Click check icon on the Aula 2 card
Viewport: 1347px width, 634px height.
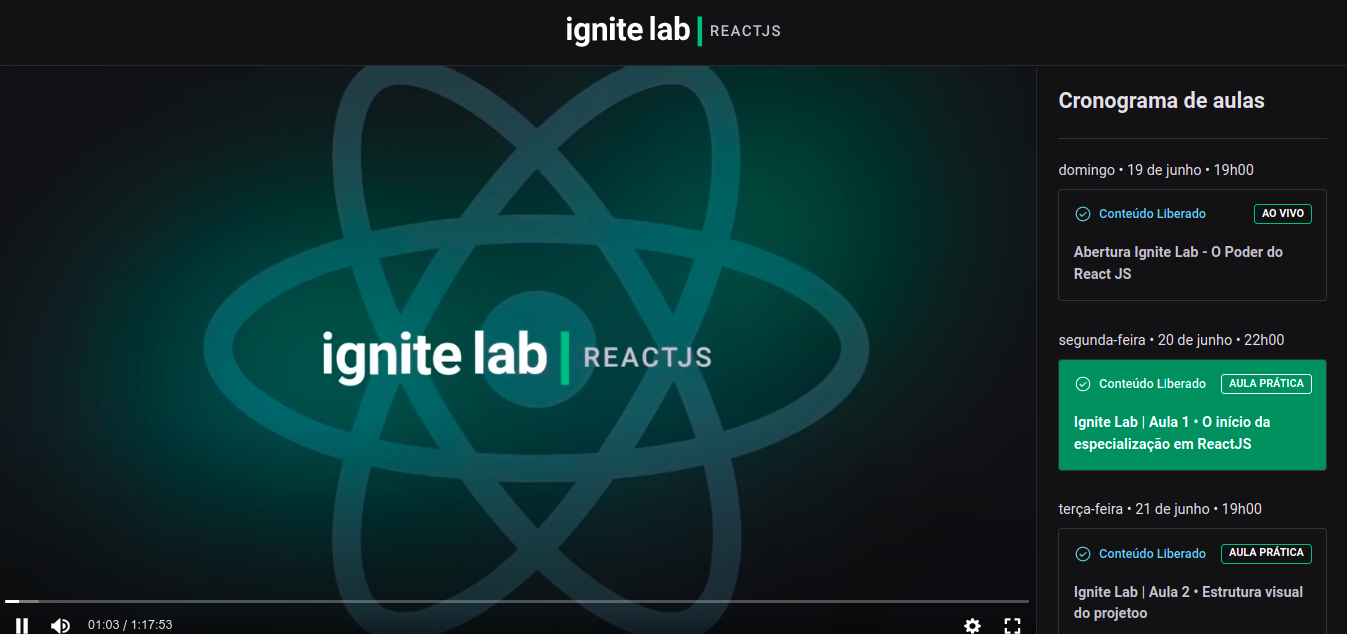point(1083,554)
